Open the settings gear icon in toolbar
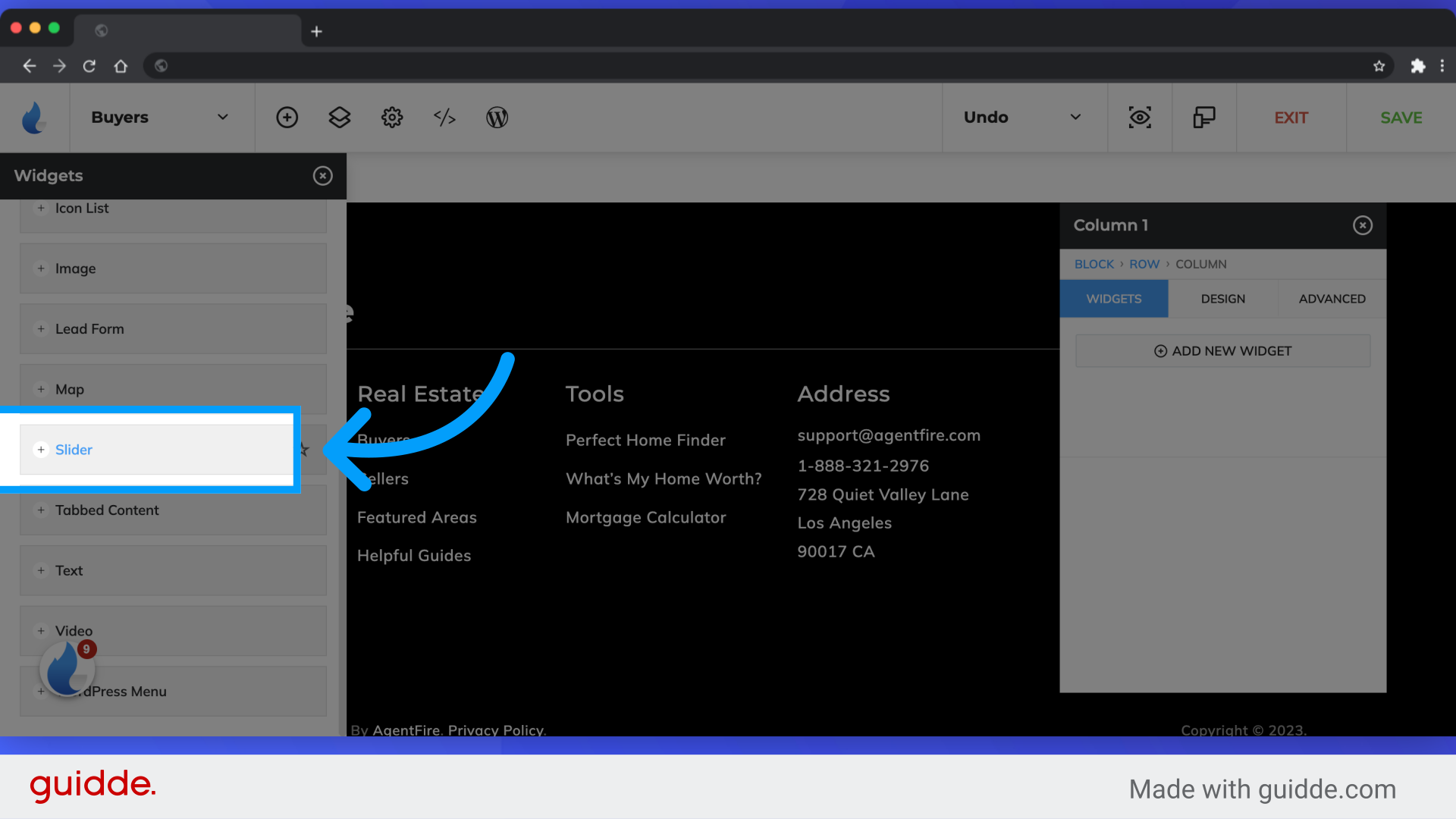 (x=392, y=118)
